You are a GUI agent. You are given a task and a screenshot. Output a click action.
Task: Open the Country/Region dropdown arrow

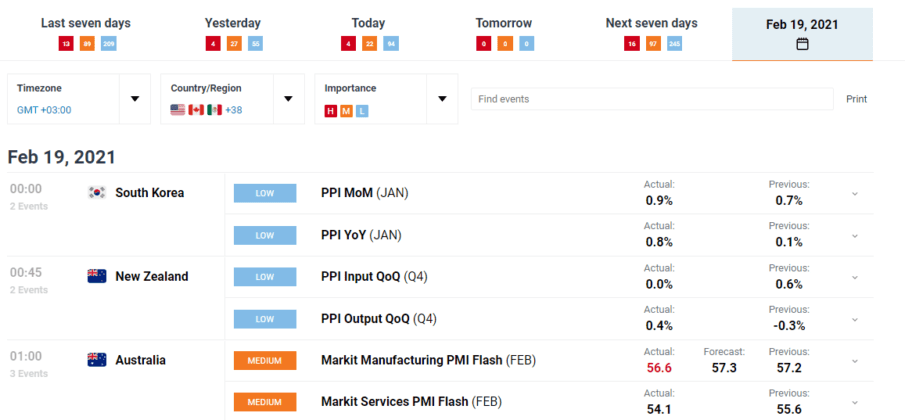[x=288, y=99]
